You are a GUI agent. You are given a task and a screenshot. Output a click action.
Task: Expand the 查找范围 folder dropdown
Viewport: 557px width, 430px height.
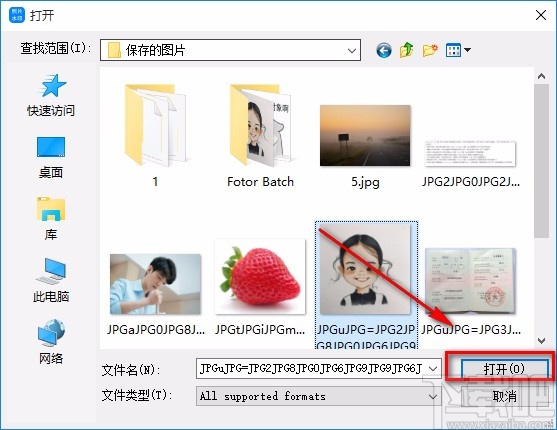point(352,50)
